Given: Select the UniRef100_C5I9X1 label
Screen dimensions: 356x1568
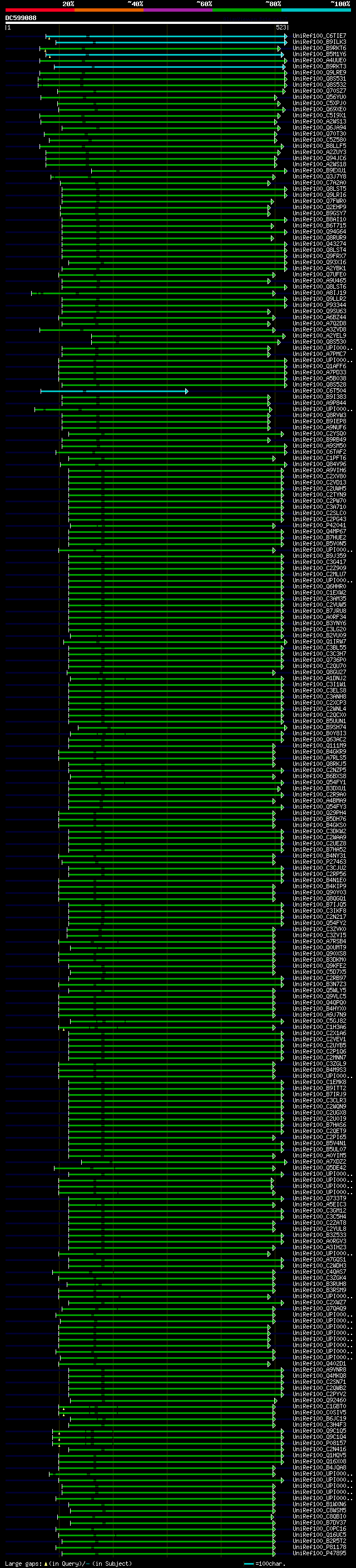Looking at the screenshot, I should 319,115.
